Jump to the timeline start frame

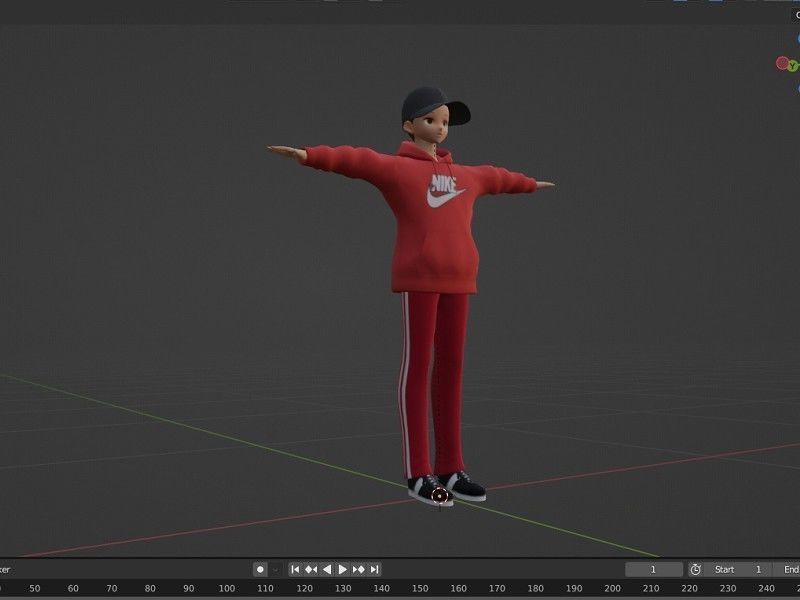pyautogui.click(x=295, y=569)
